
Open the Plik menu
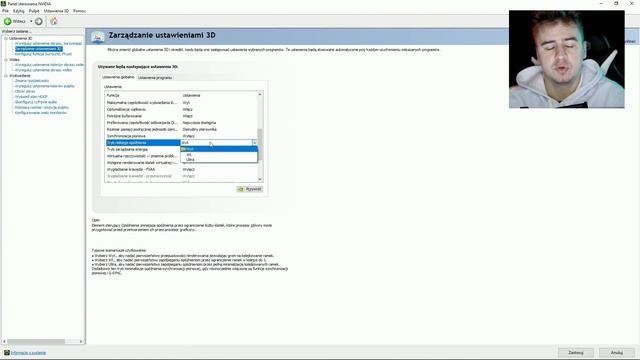tap(5, 11)
